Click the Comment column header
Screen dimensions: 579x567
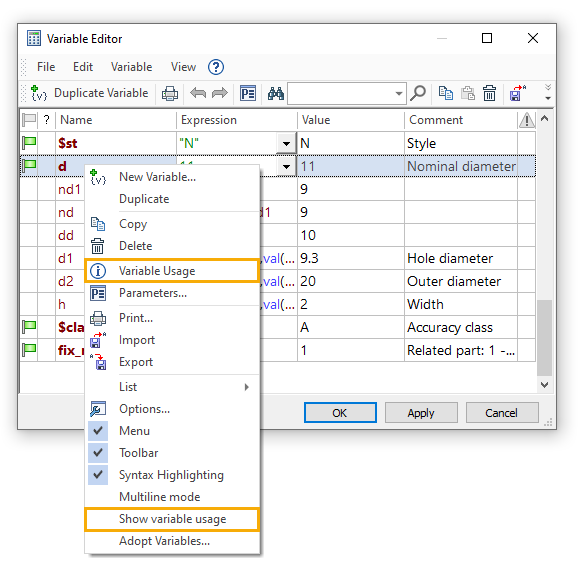coord(461,120)
